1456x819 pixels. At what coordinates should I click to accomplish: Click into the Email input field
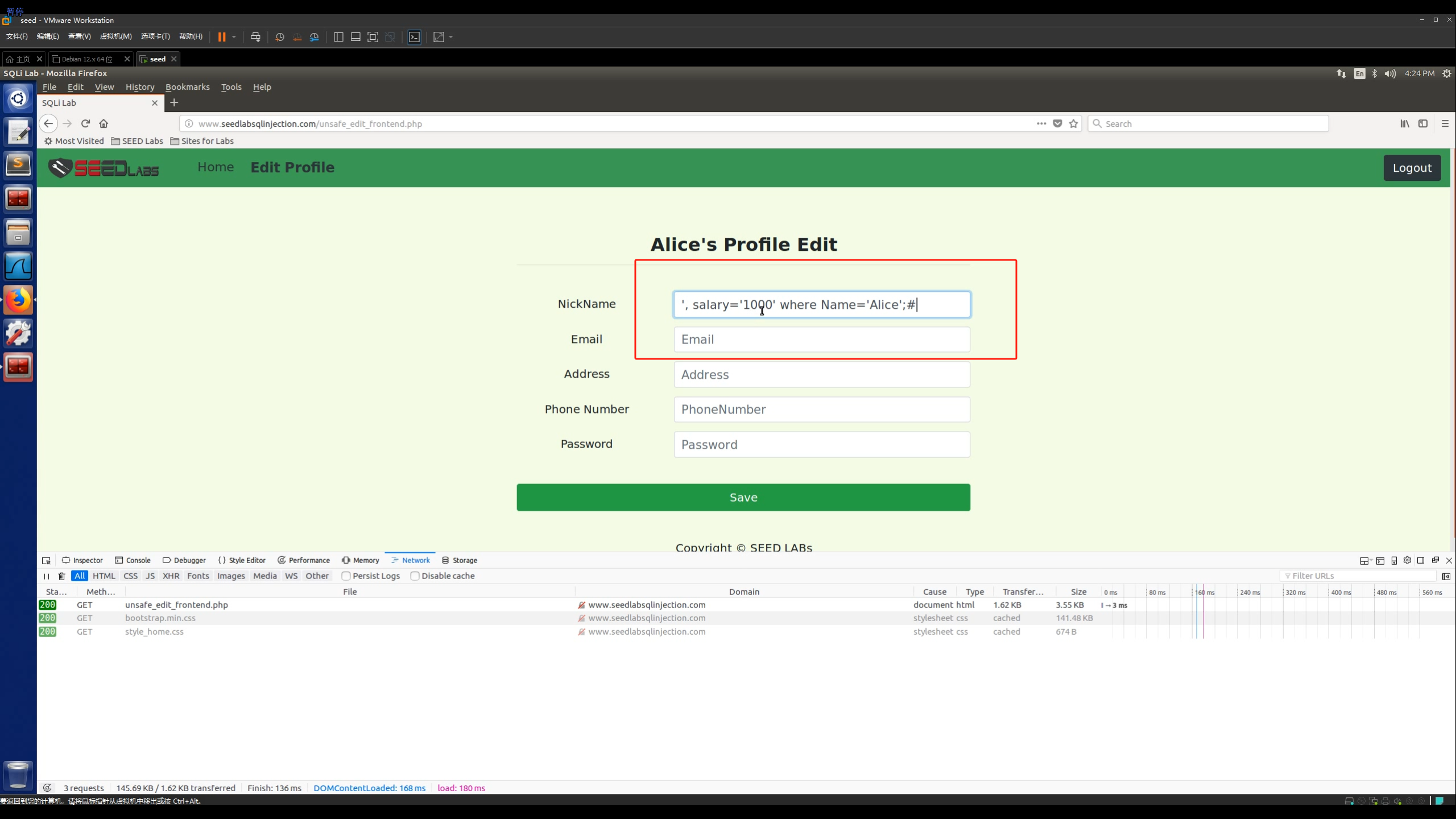[821, 340]
